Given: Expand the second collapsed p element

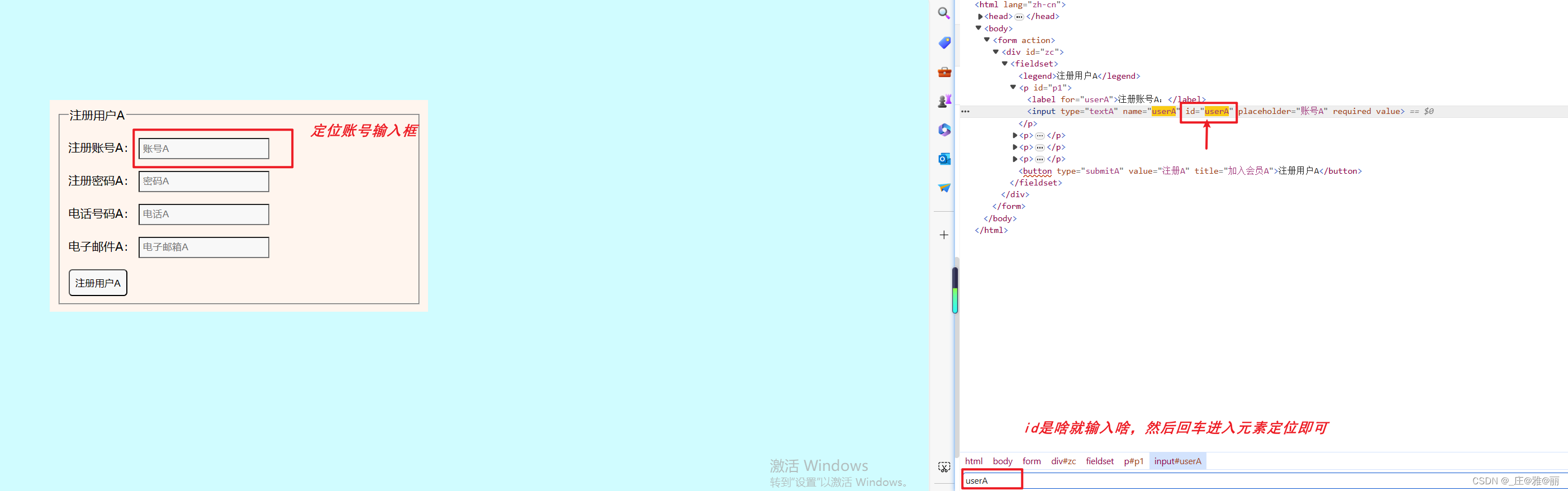Looking at the screenshot, I should tap(1015, 147).
